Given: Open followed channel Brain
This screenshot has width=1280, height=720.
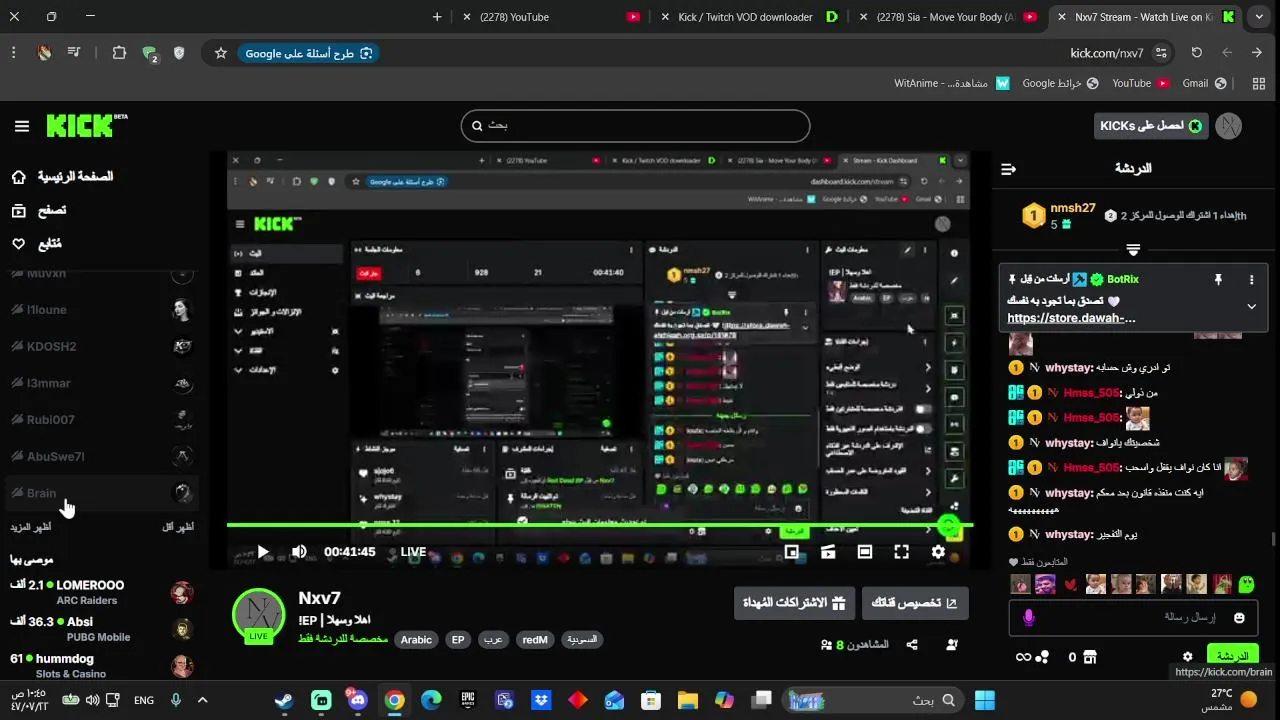Looking at the screenshot, I should (100, 493).
